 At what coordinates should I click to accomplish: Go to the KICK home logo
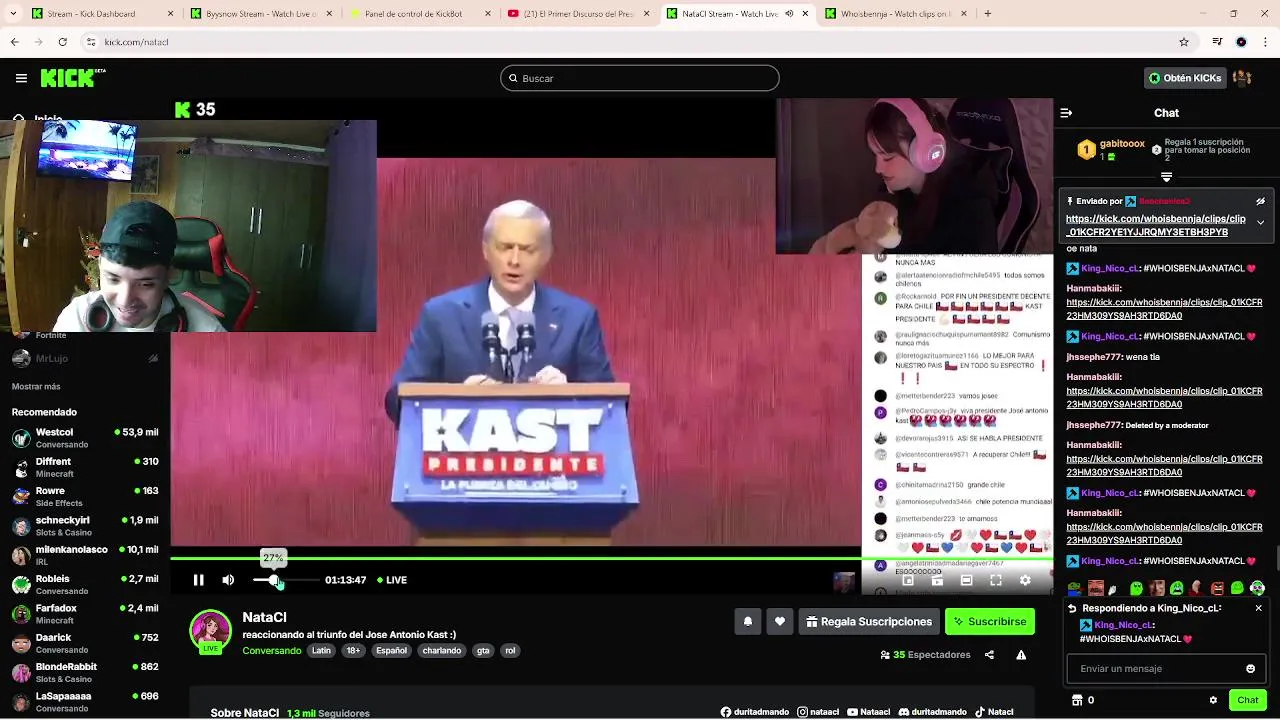click(x=72, y=78)
